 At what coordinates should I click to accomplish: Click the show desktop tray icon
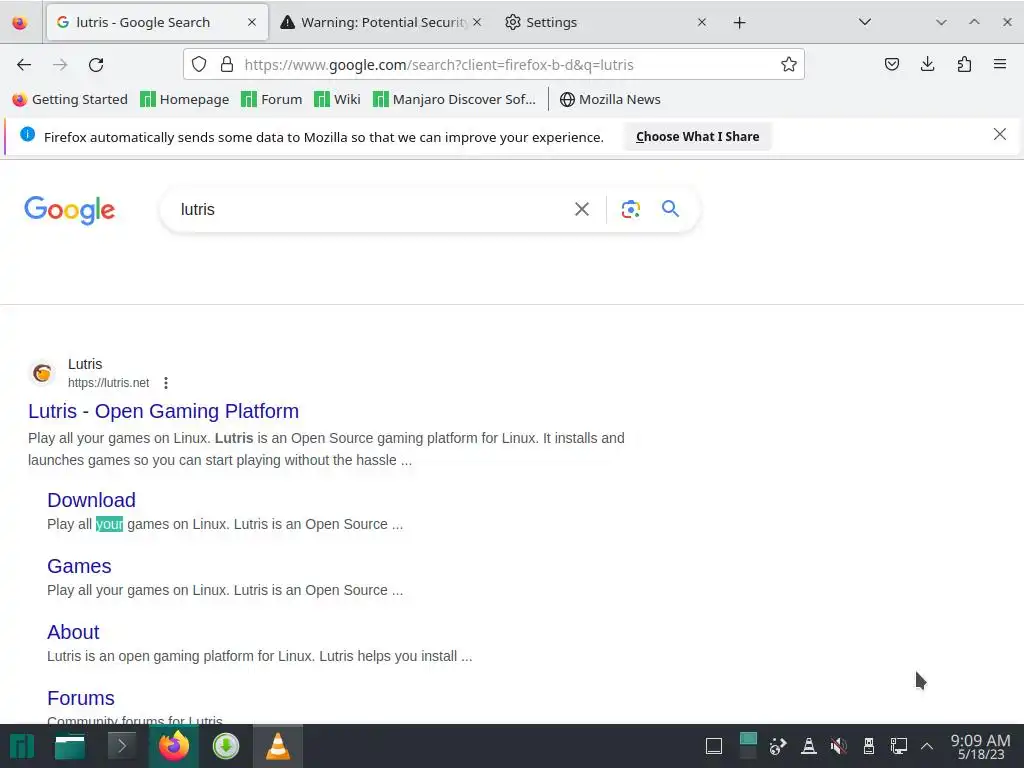click(714, 746)
